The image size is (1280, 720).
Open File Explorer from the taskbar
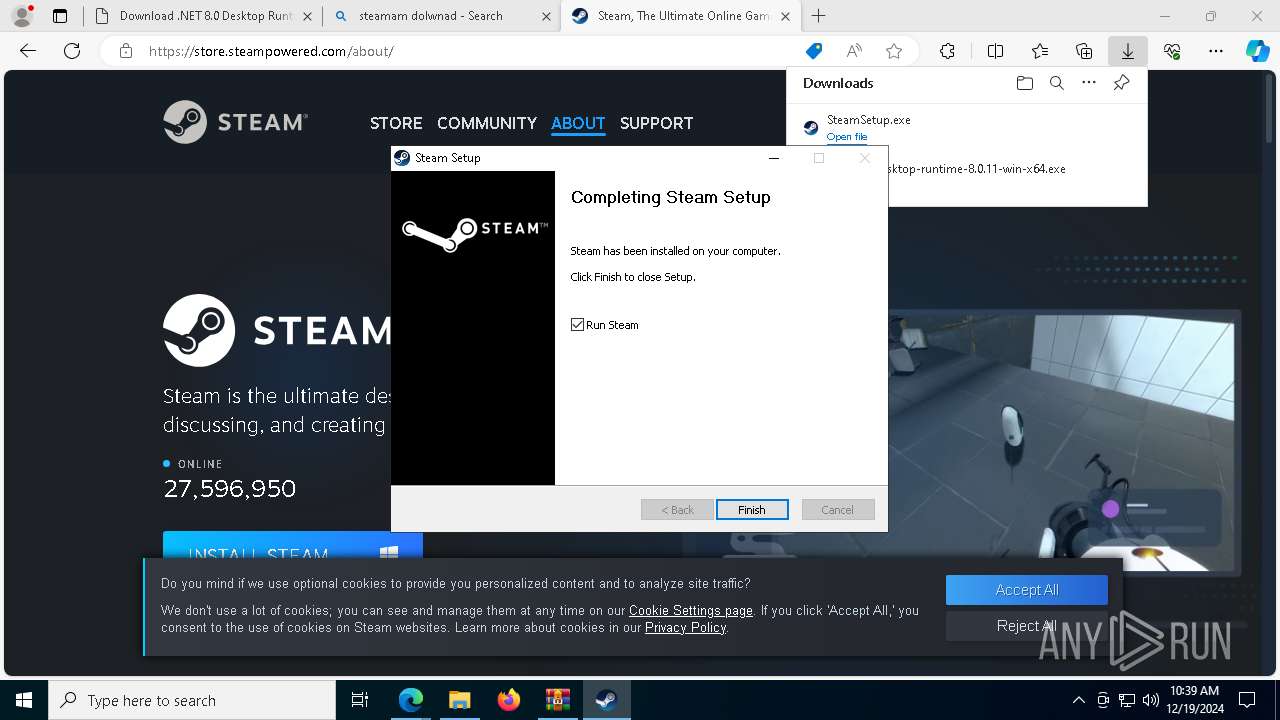(x=459, y=700)
